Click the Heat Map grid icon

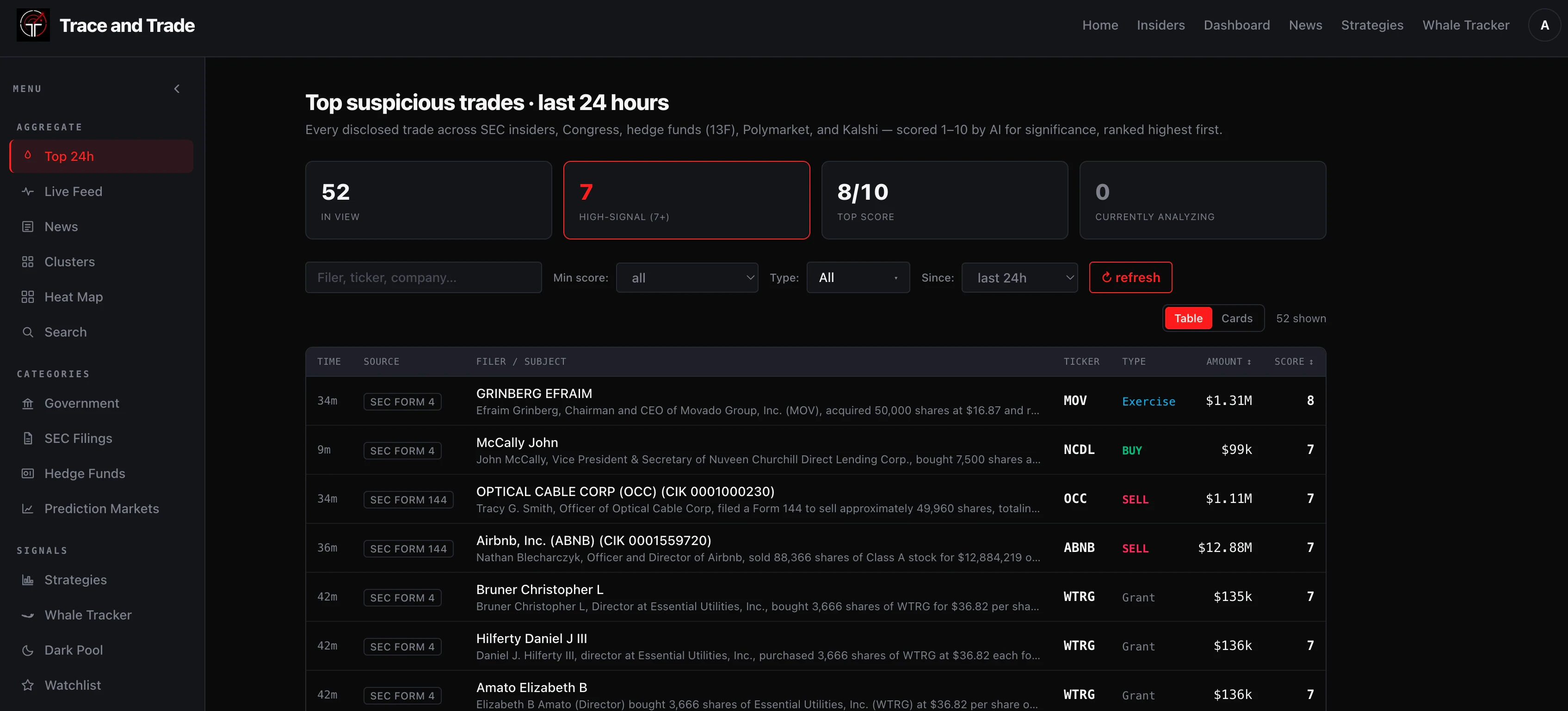pos(28,297)
